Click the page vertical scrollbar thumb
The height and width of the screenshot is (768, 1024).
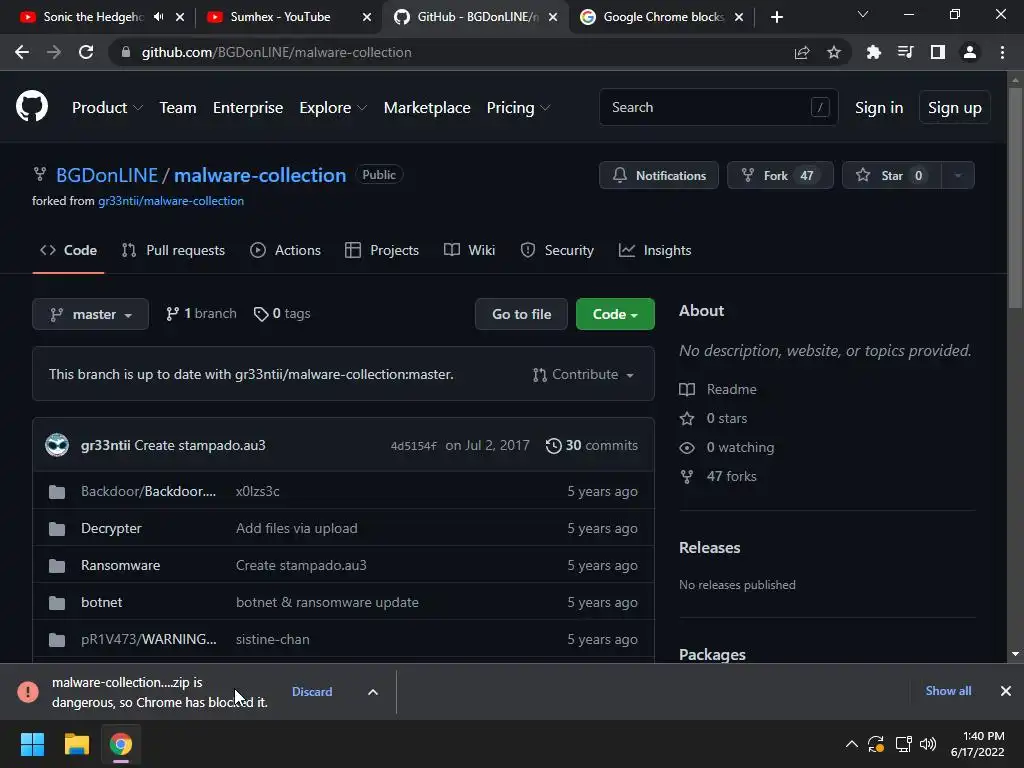(x=1015, y=196)
